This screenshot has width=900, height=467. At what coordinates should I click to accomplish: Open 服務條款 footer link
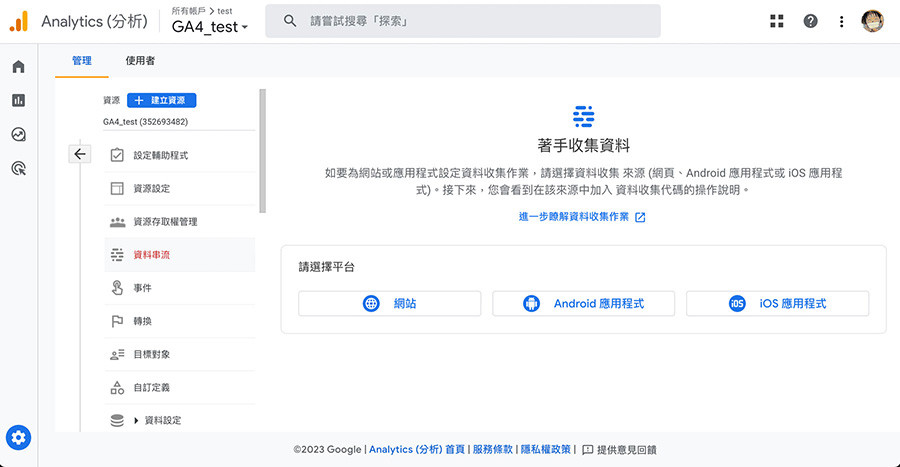coord(492,450)
